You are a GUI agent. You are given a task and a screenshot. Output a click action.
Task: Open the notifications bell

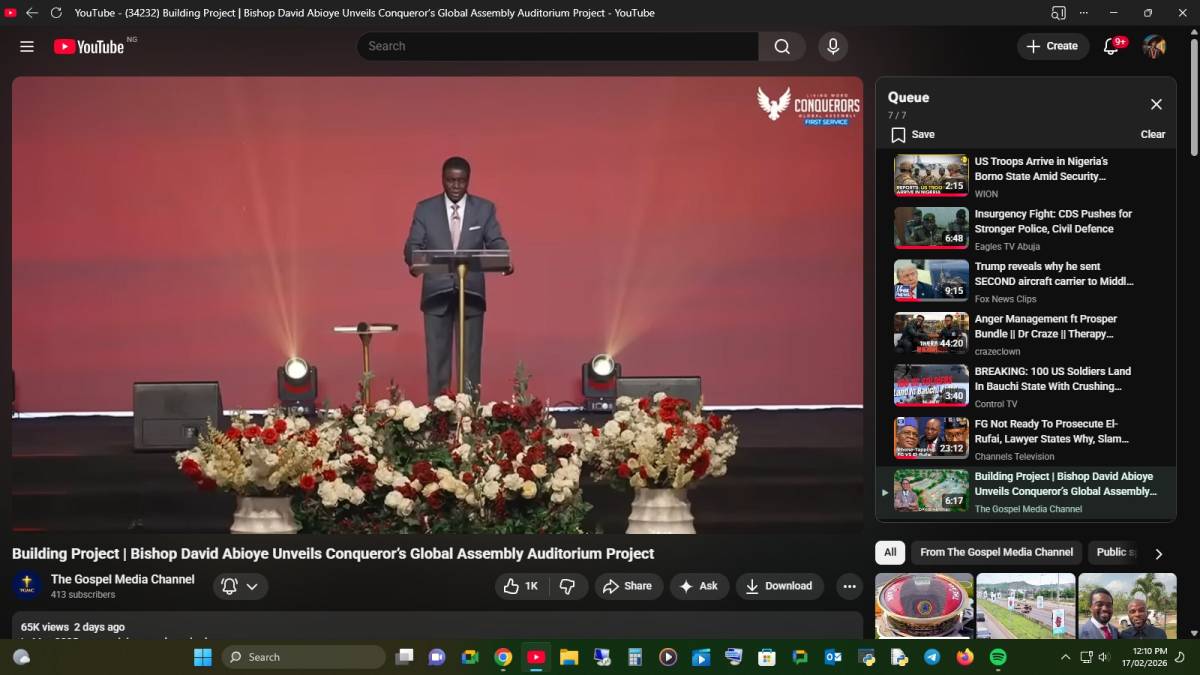click(x=1111, y=46)
